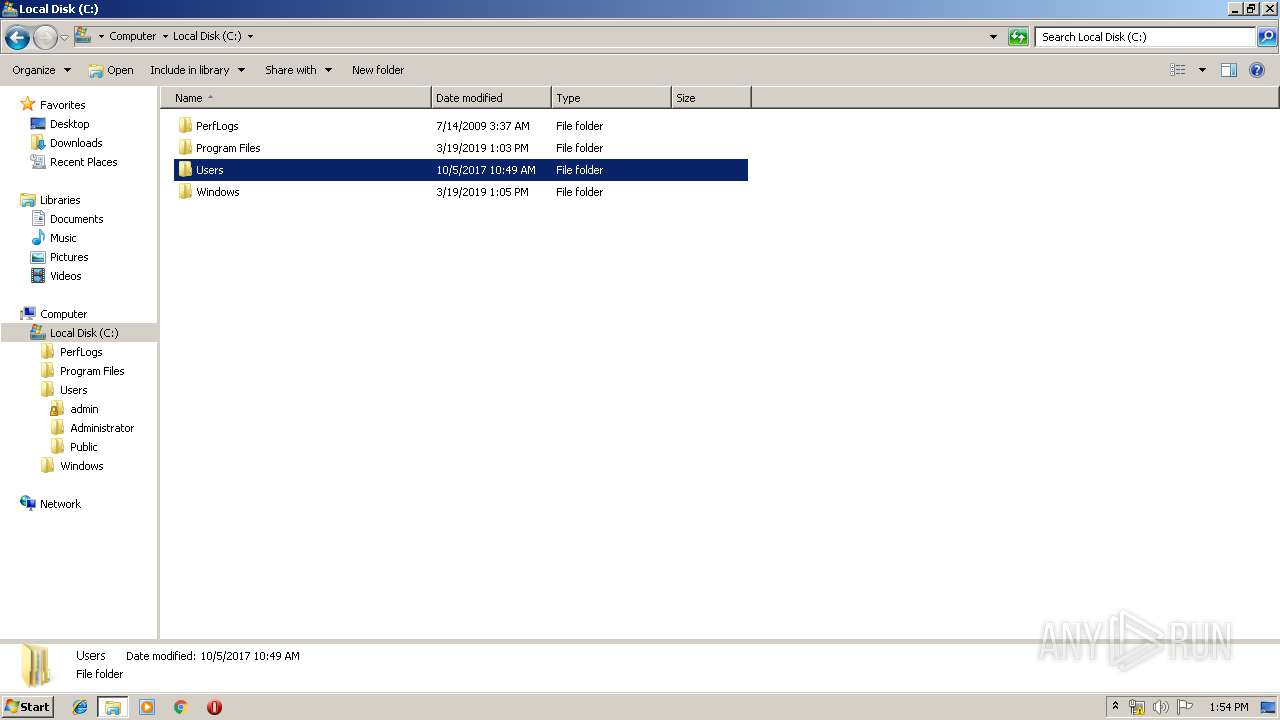Open Desktop under Favorites
This screenshot has width=1280, height=720.
[69, 124]
